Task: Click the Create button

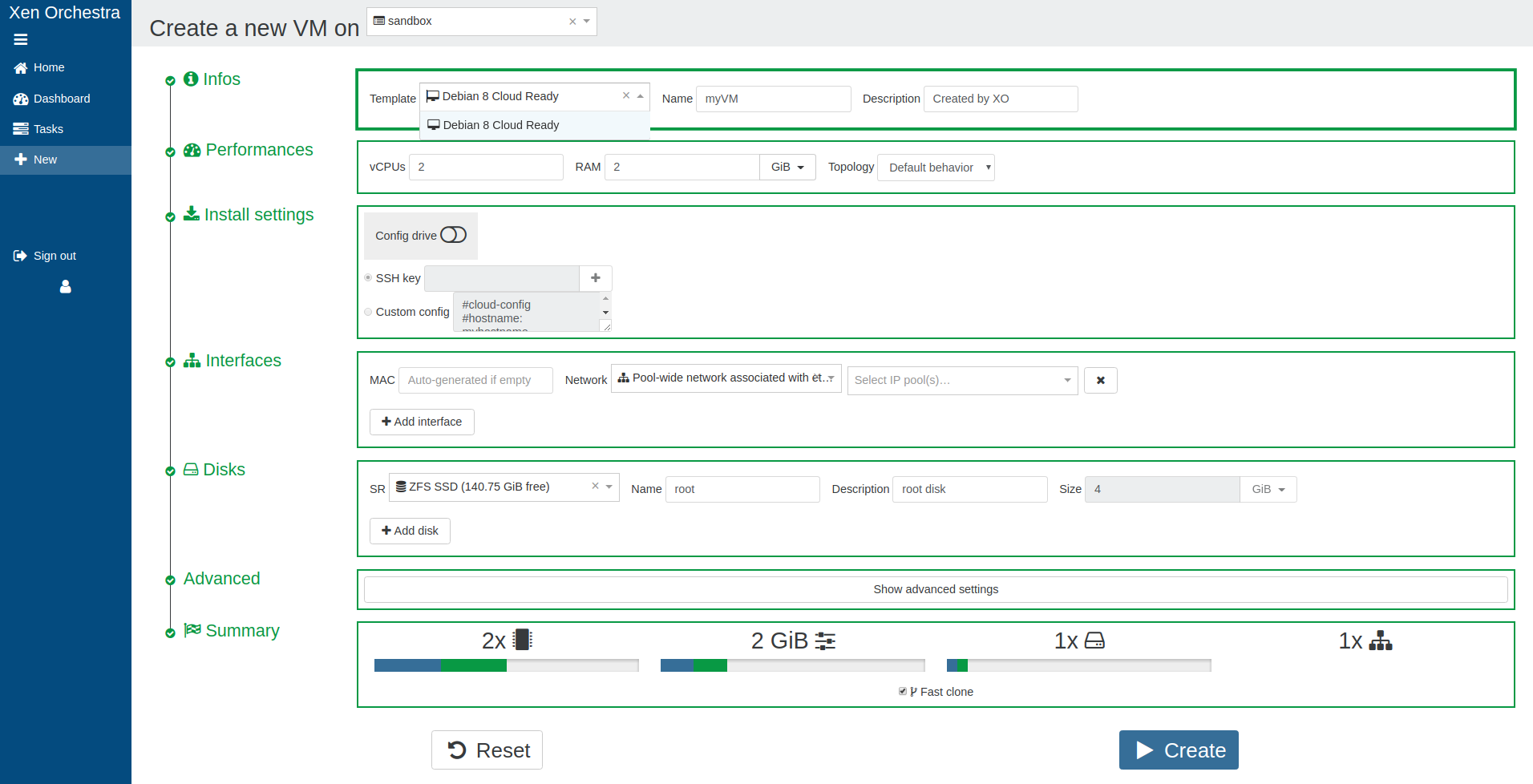Action: point(1179,750)
